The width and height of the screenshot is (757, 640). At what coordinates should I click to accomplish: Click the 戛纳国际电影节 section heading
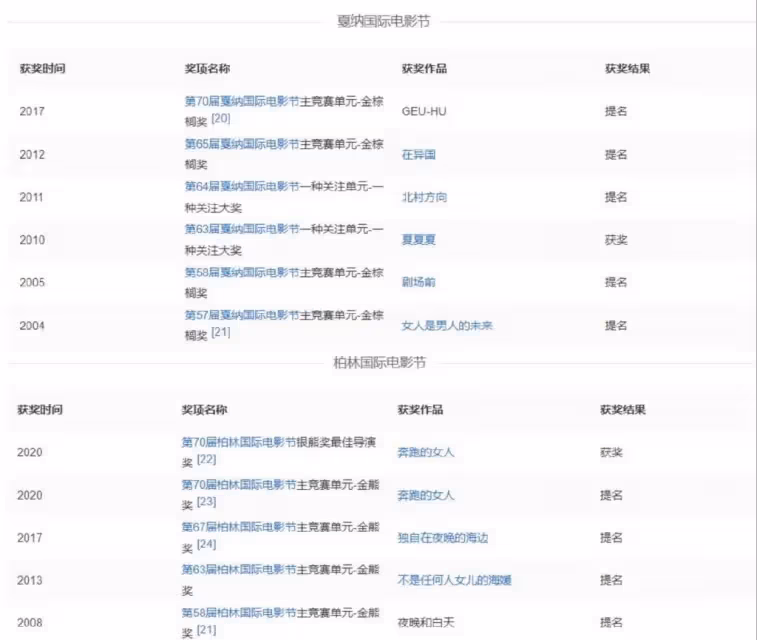click(x=383, y=21)
